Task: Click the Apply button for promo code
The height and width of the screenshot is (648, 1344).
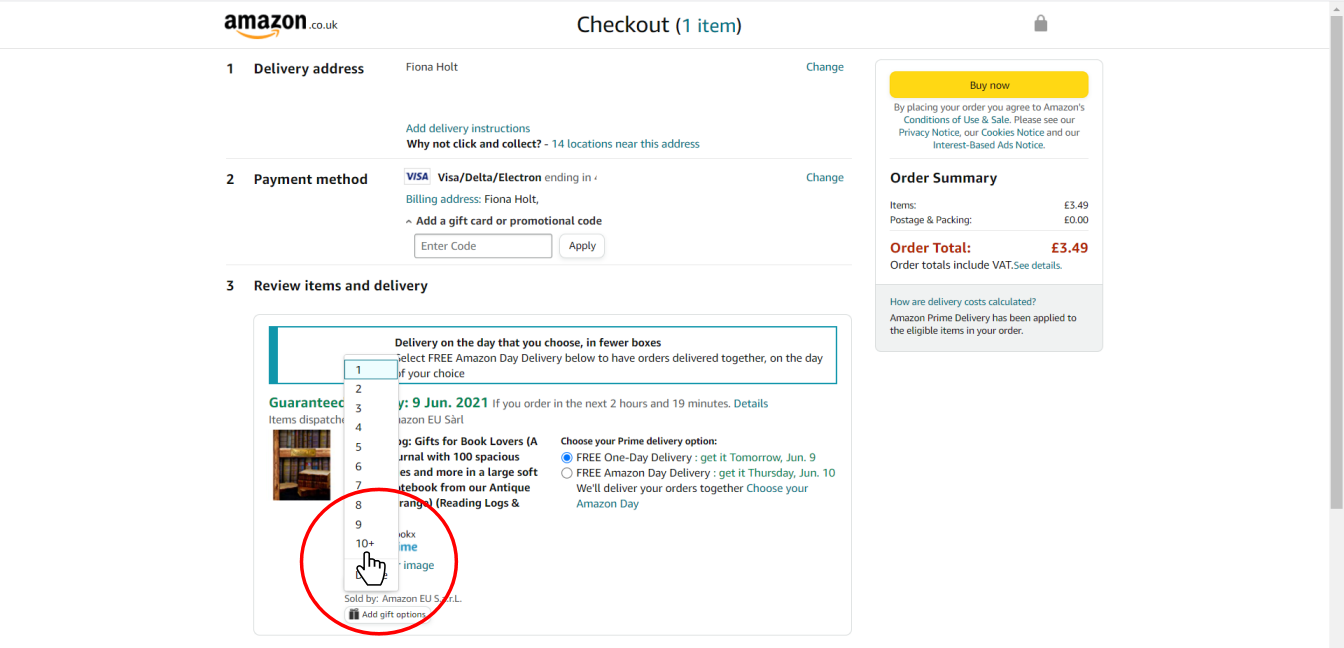Action: point(581,246)
